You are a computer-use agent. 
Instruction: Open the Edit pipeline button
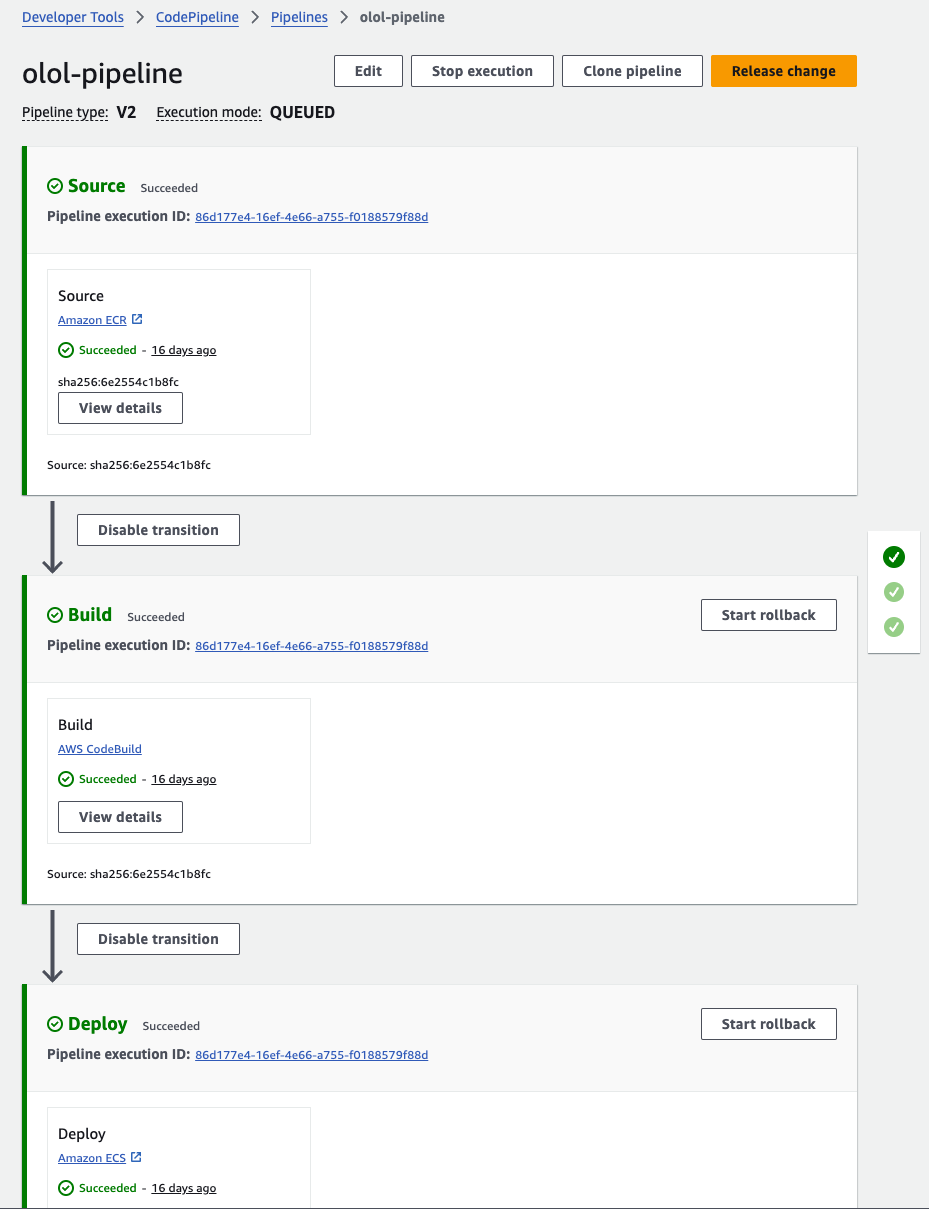coord(368,71)
